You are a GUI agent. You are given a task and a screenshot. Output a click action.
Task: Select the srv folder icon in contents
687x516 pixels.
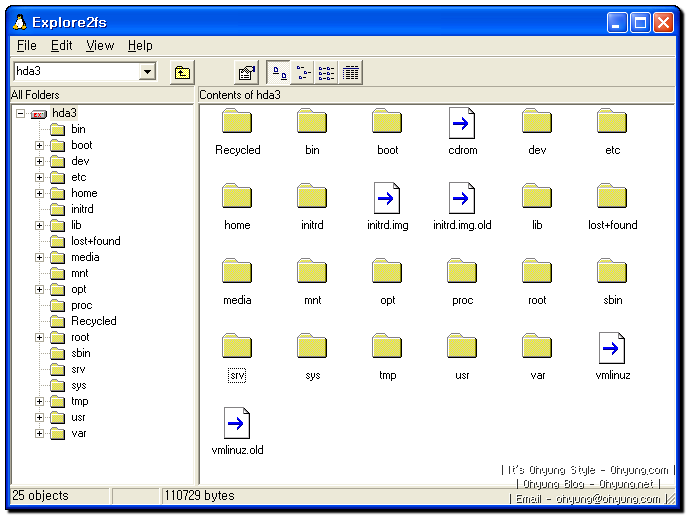coord(237,346)
